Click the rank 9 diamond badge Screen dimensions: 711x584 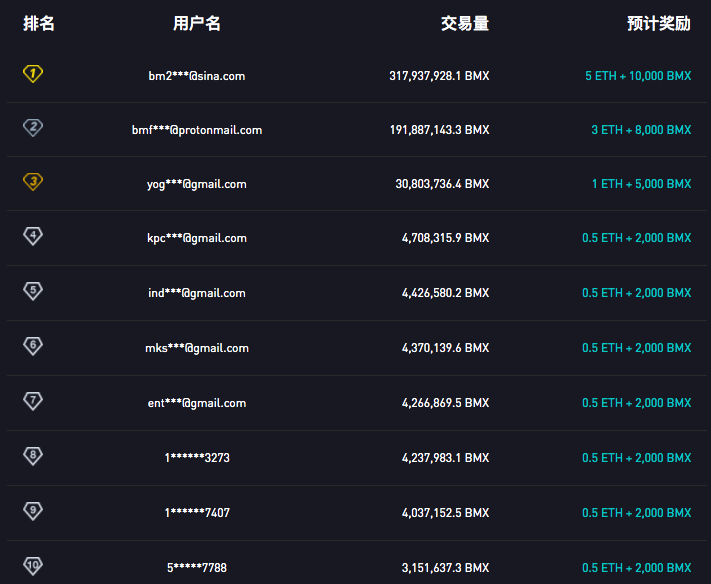(x=33, y=511)
